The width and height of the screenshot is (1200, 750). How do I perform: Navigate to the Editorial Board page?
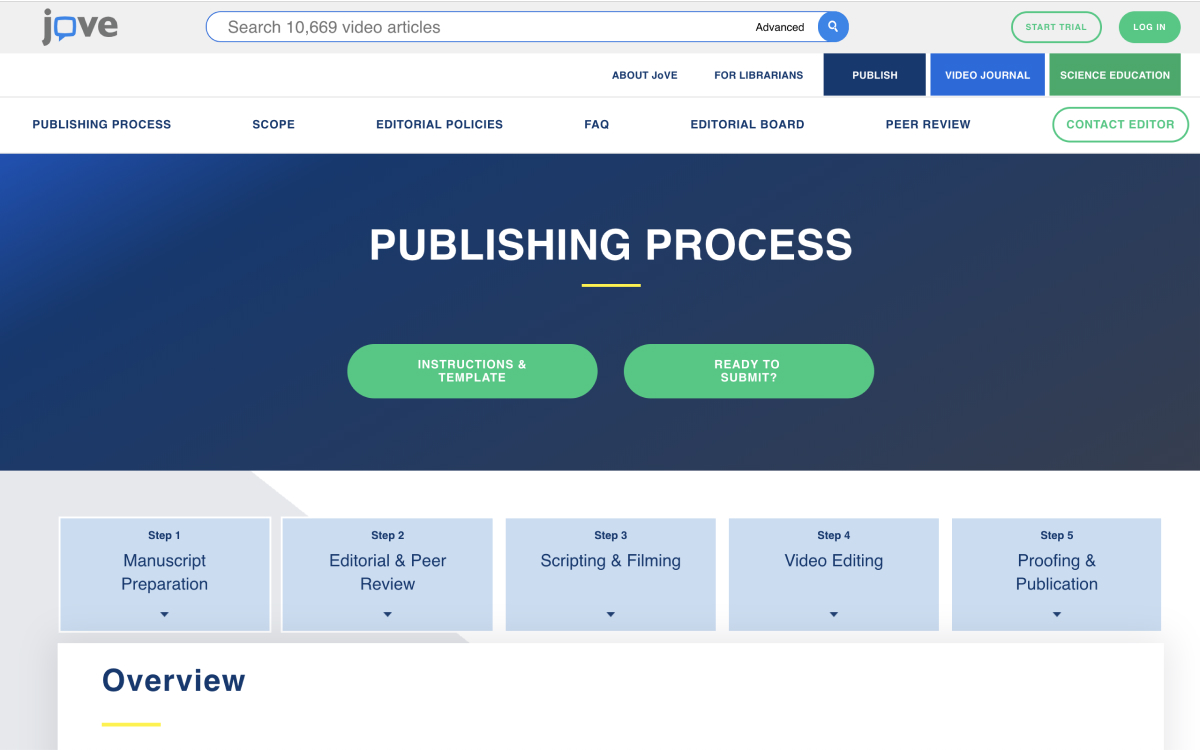tap(747, 125)
